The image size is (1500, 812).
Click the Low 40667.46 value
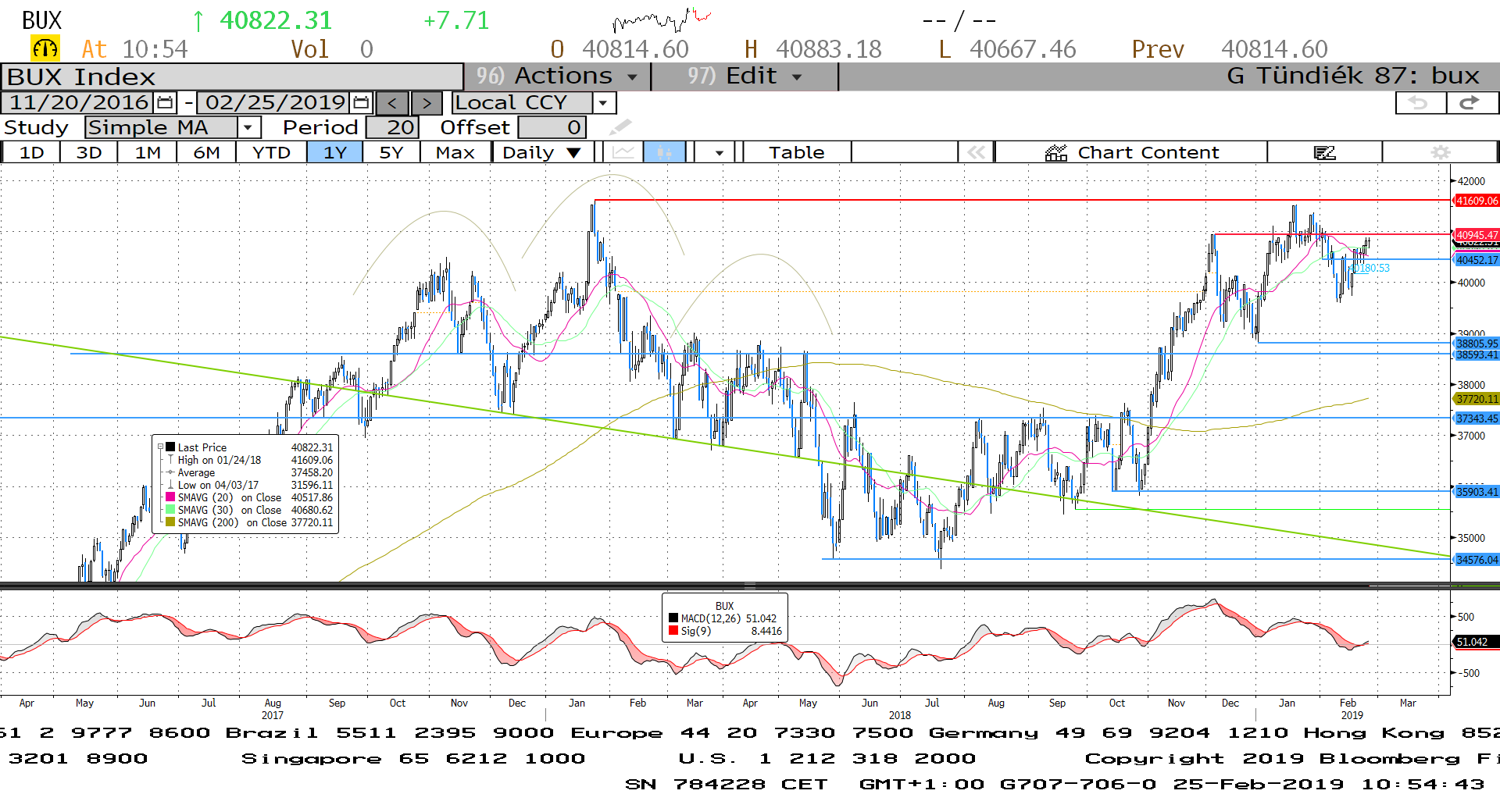pyautogui.click(x=1023, y=49)
